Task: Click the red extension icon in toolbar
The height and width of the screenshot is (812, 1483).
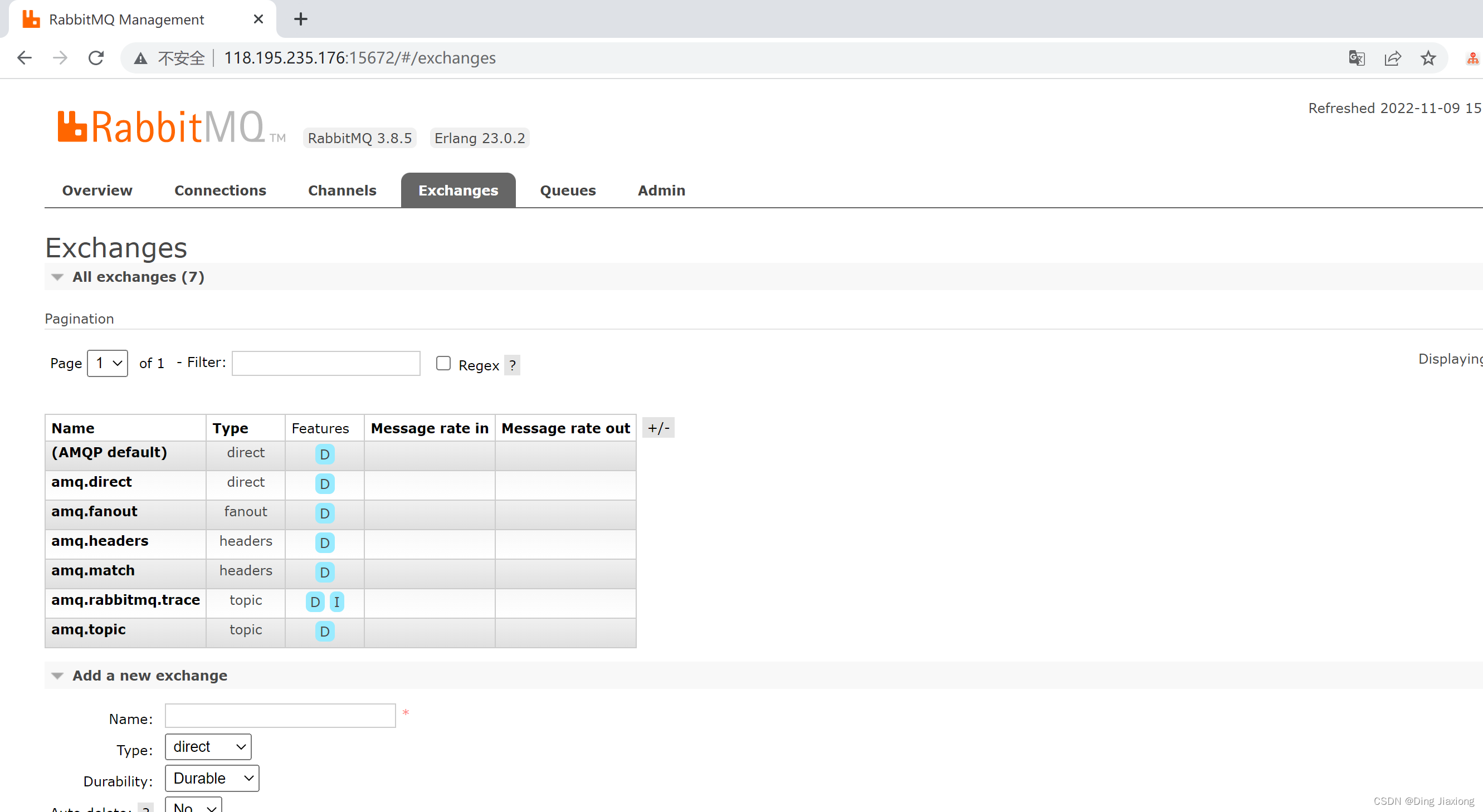Action: (x=1472, y=58)
